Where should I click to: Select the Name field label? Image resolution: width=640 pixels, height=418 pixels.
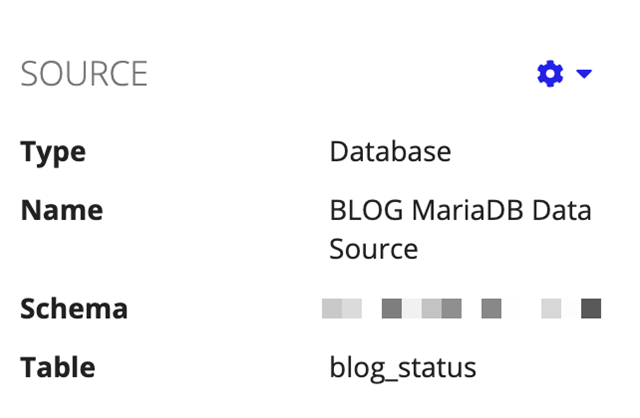61,211
